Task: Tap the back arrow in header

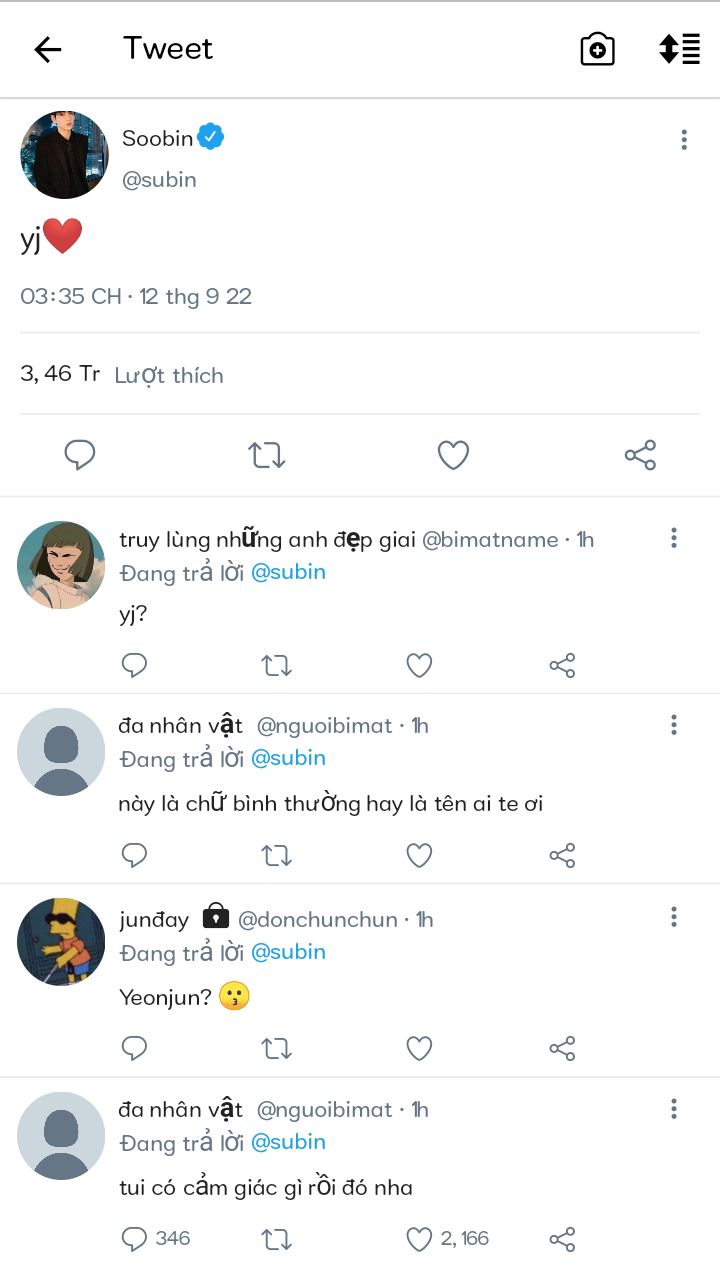Action: [47, 49]
